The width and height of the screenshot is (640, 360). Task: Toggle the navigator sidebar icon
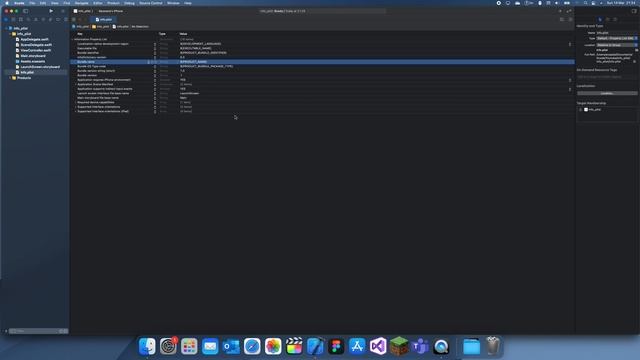click(x=26, y=11)
